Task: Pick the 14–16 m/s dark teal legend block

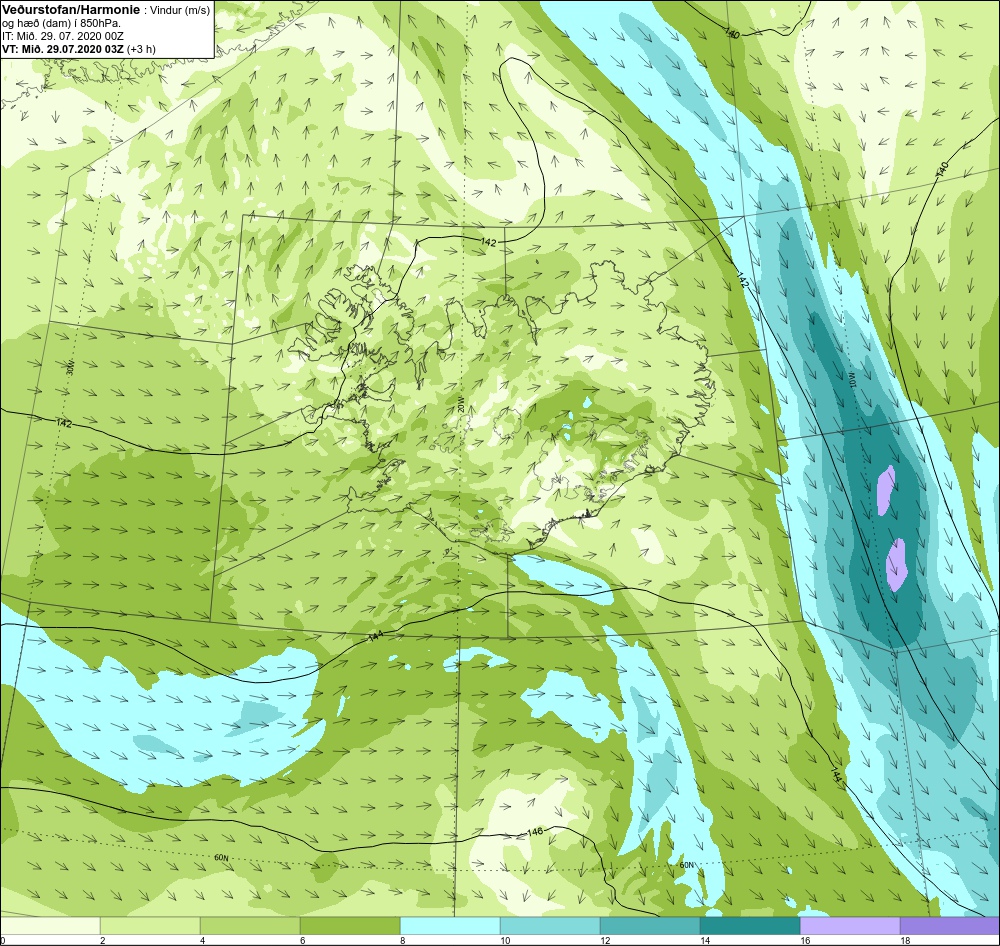Action: tap(750, 926)
